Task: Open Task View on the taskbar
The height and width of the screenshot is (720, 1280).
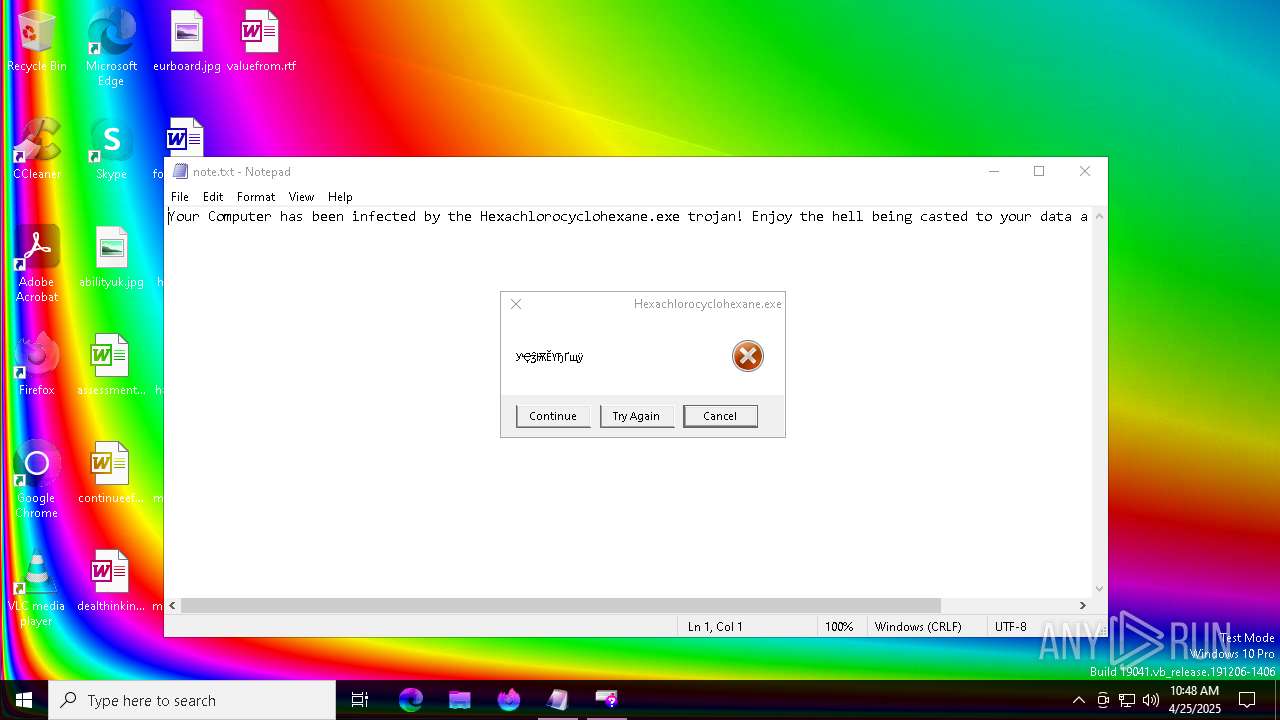Action: (x=360, y=700)
